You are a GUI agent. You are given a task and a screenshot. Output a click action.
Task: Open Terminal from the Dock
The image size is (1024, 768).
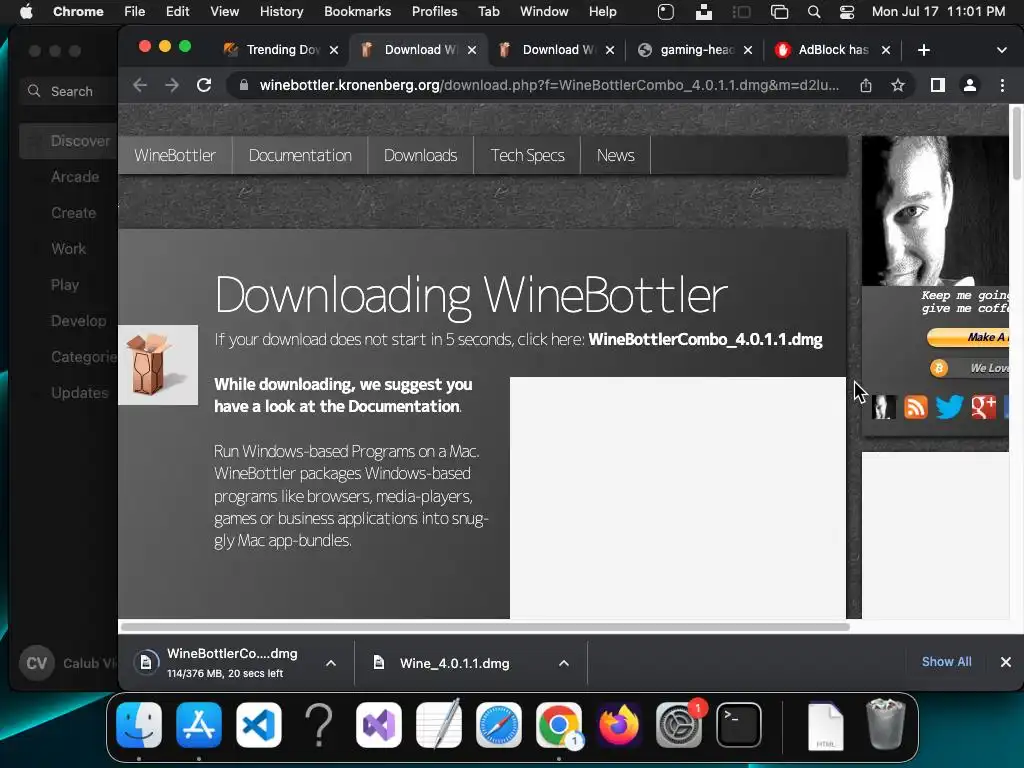(x=739, y=725)
